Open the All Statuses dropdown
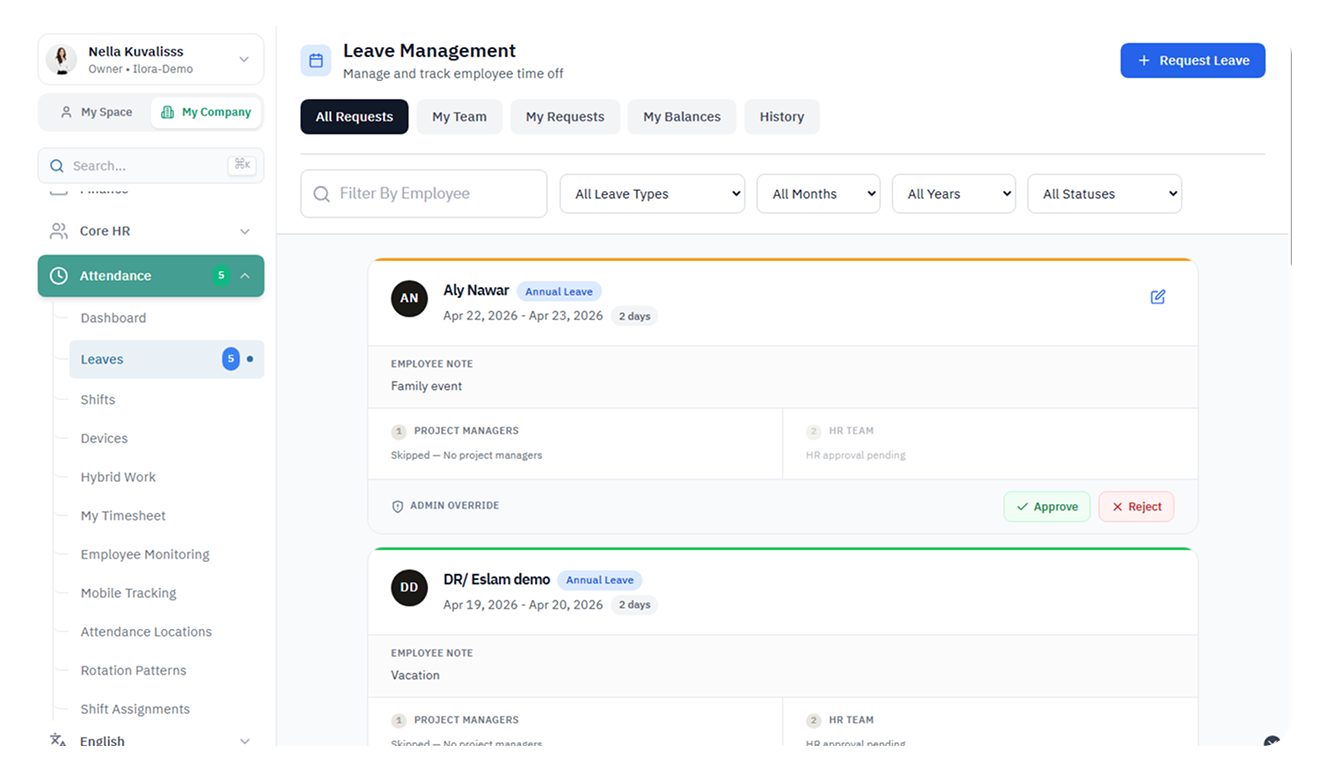 tap(1105, 194)
